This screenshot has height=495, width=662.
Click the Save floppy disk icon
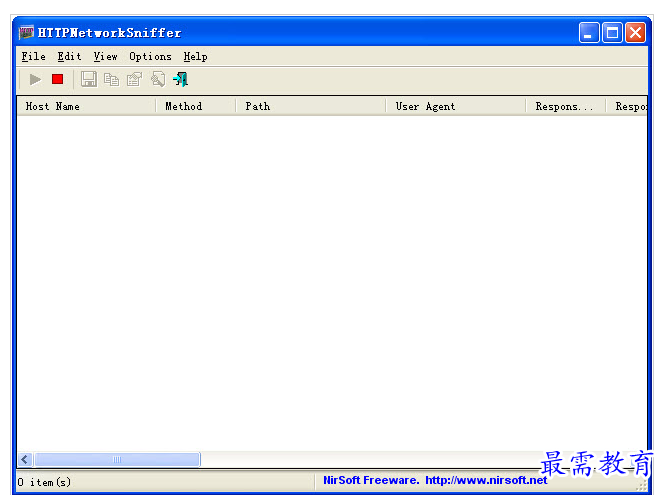pos(88,79)
